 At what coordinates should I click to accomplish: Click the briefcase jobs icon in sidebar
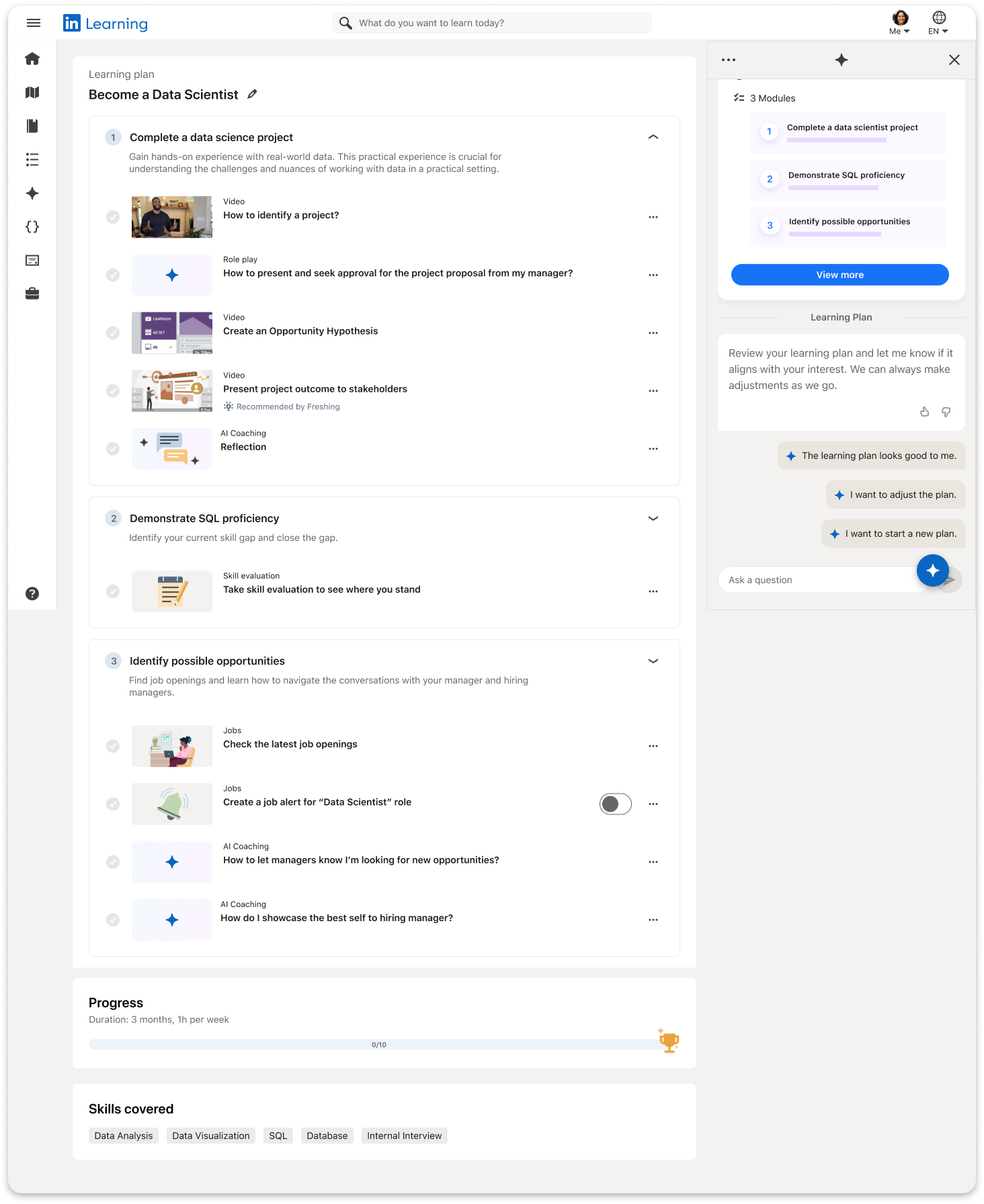point(32,294)
